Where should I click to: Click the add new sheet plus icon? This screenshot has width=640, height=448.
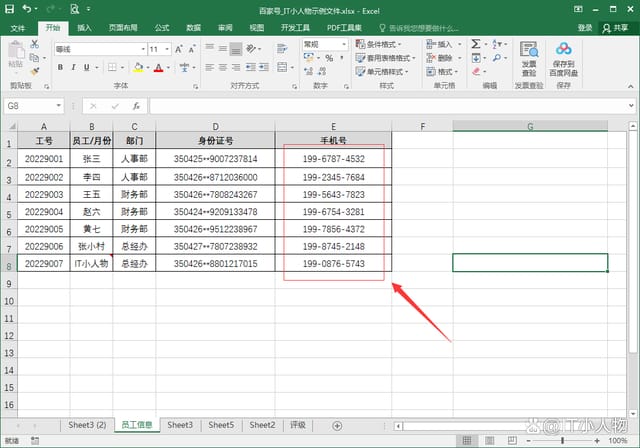[337, 425]
